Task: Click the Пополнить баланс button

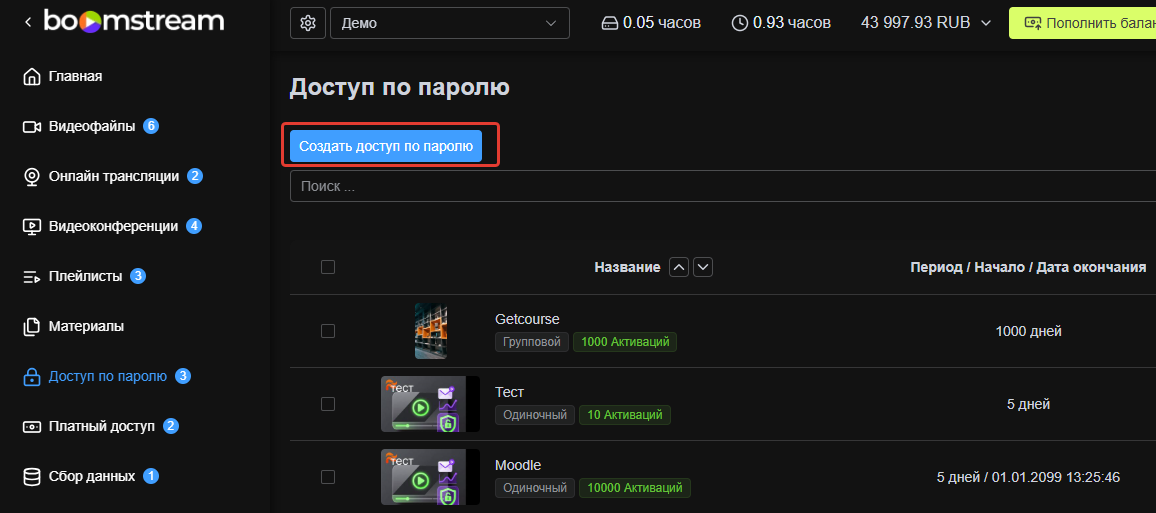Action: (x=1082, y=23)
